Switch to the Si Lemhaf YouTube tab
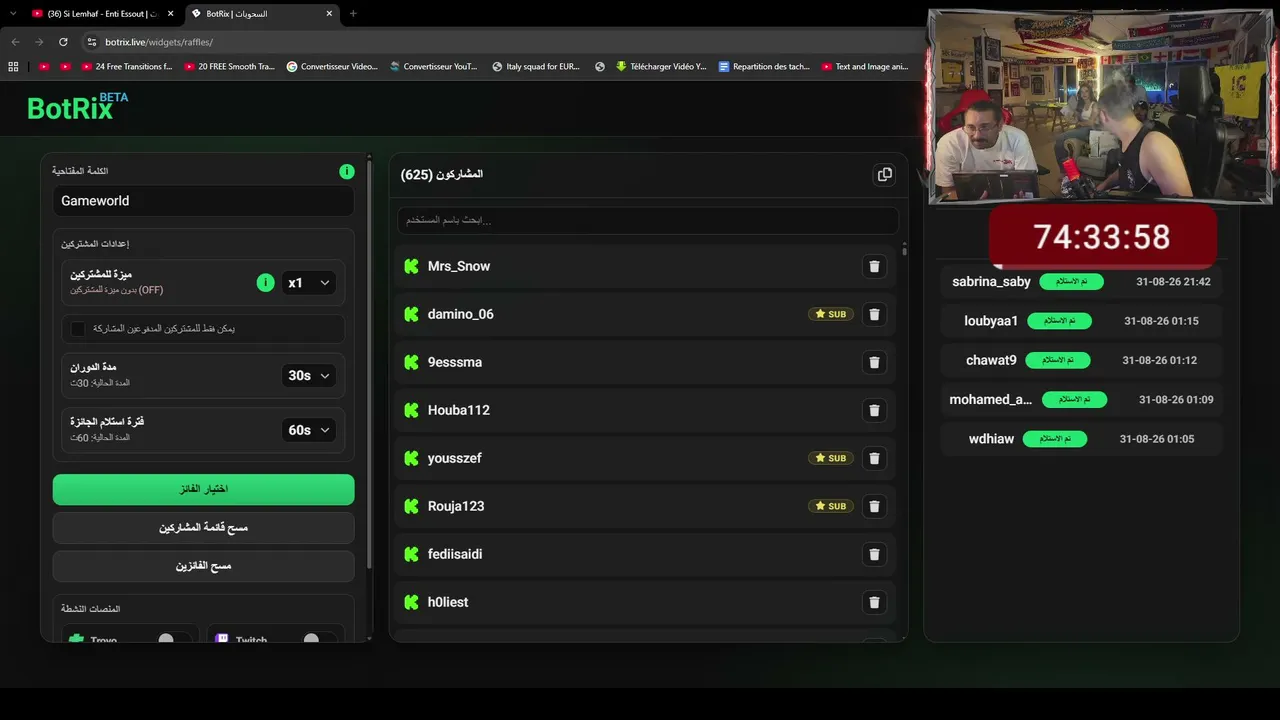 click(102, 14)
